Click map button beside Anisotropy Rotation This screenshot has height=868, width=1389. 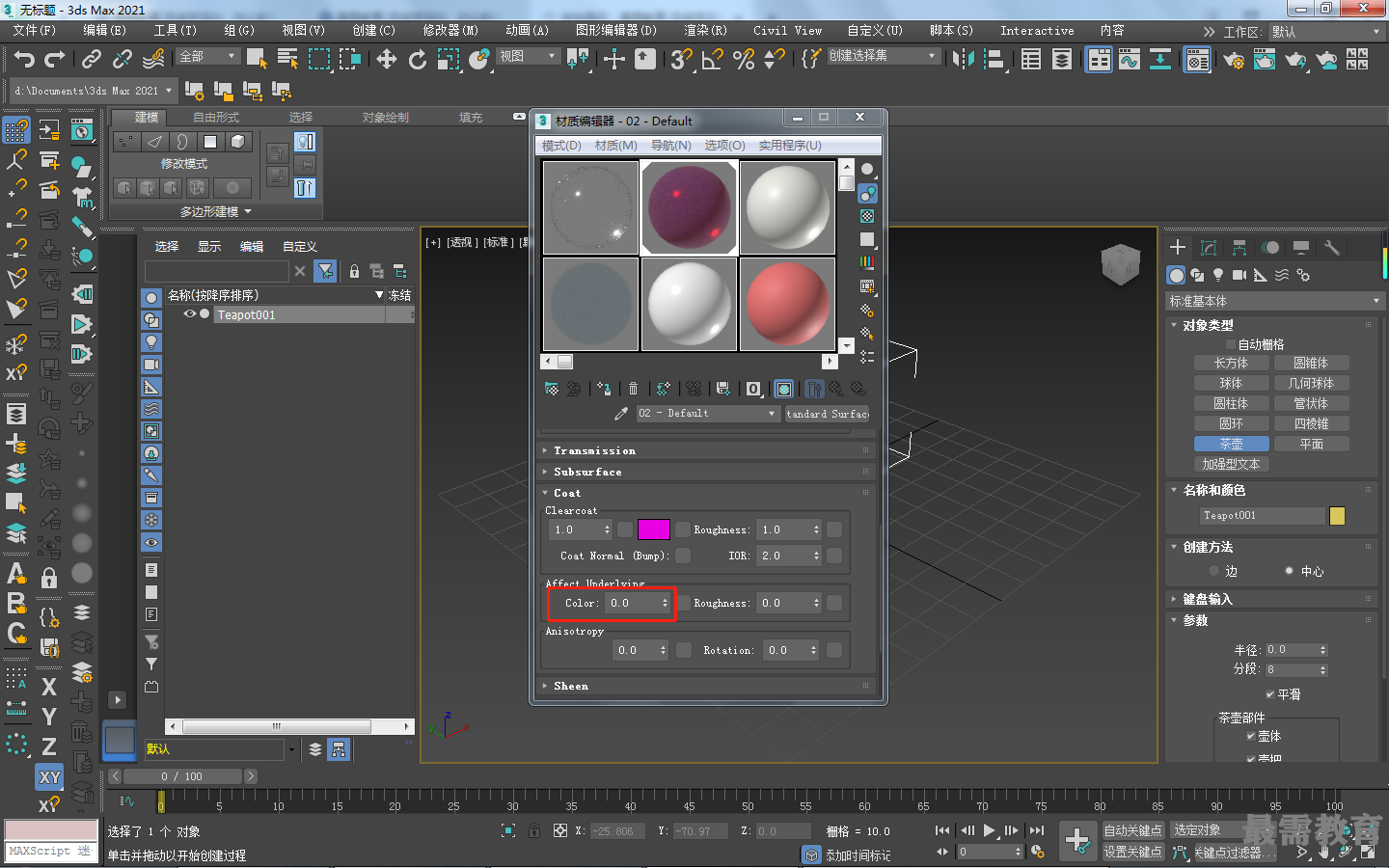pyautogui.click(x=834, y=650)
